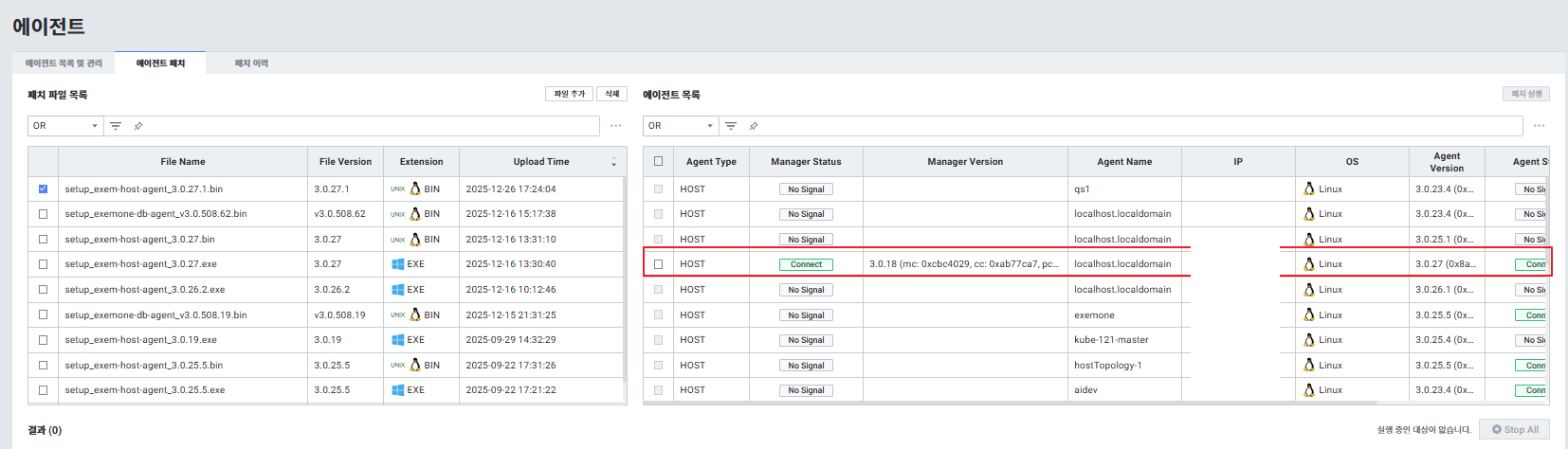Toggle select-all checkbox in agent list header
The height and width of the screenshot is (449, 1568).
tap(659, 161)
